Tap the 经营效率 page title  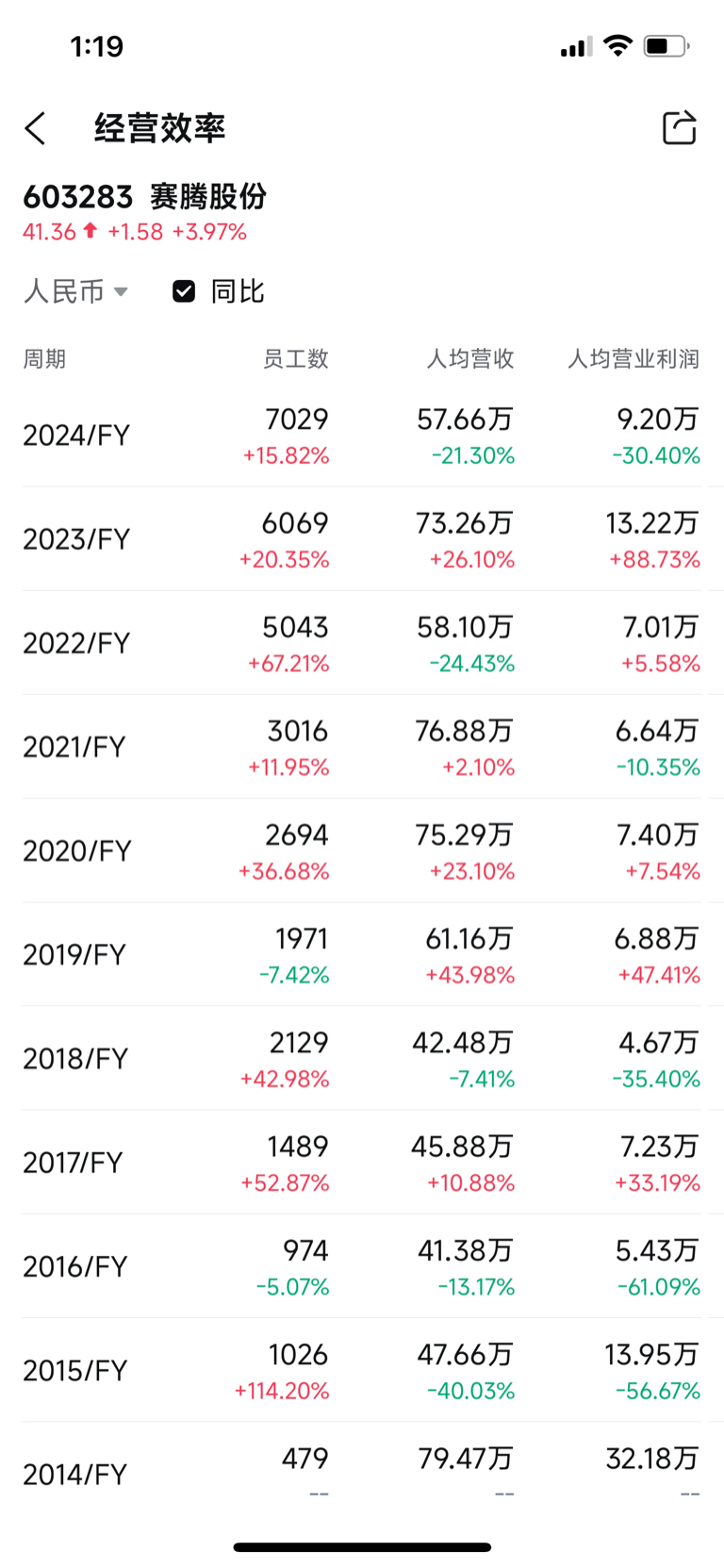159,127
